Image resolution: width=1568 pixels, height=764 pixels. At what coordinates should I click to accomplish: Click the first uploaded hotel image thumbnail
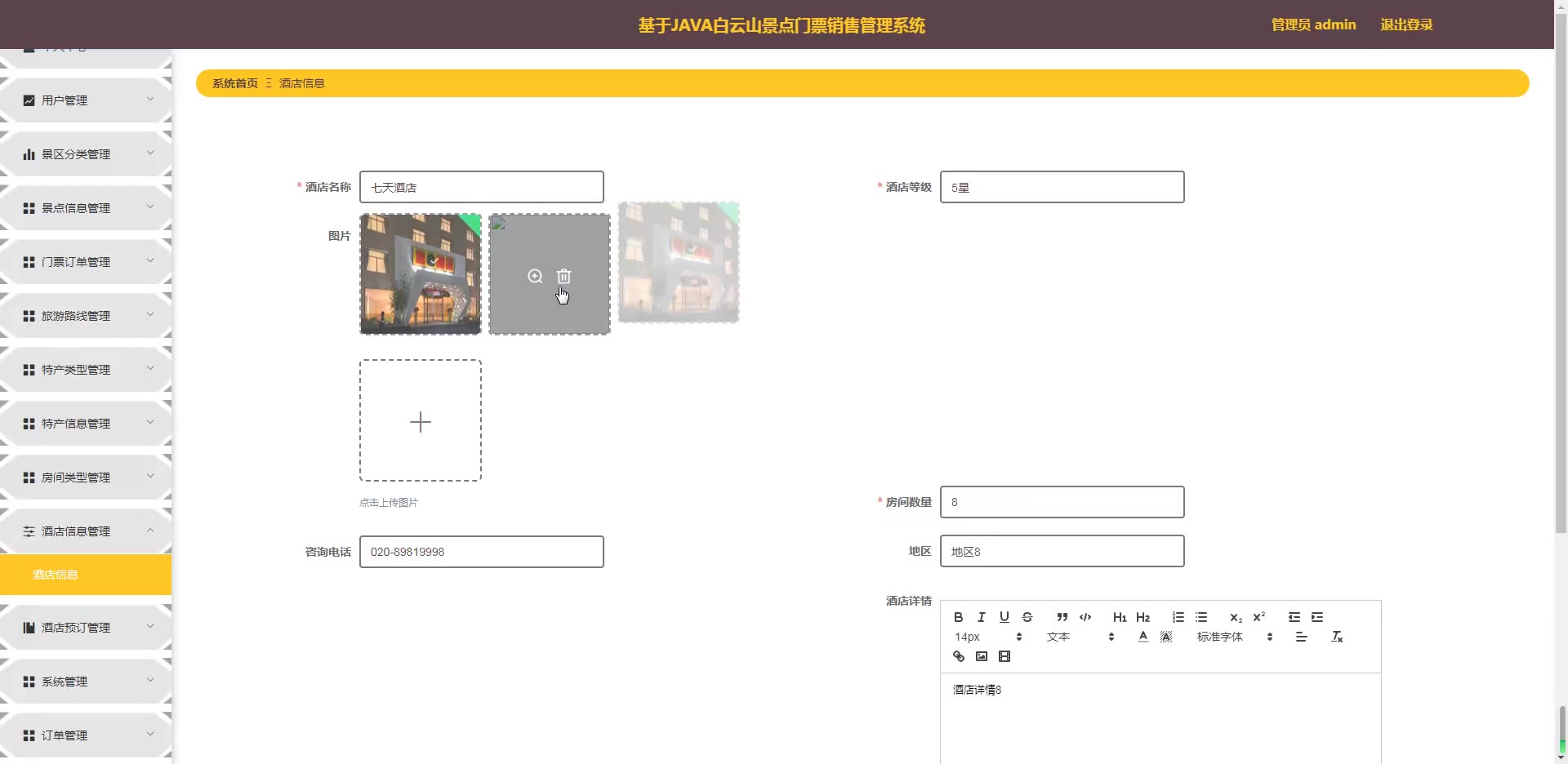pyautogui.click(x=421, y=274)
